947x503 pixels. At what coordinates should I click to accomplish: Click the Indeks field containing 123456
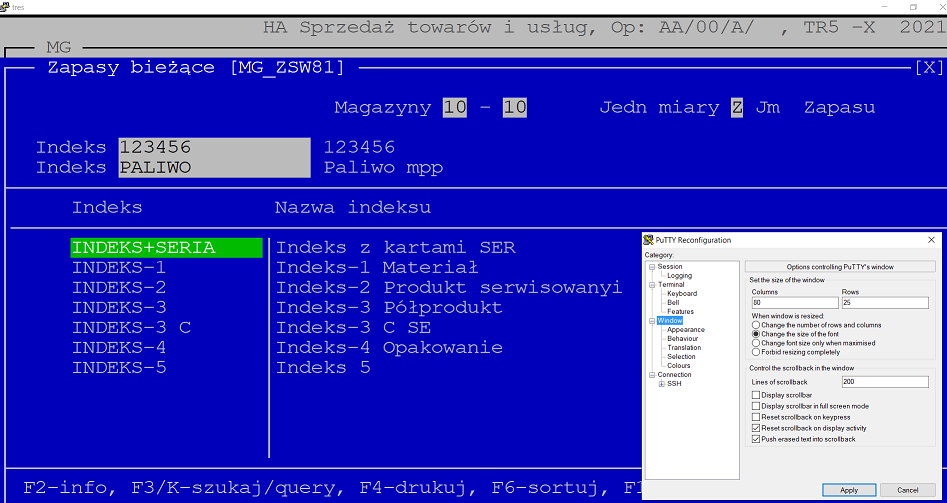[214, 147]
